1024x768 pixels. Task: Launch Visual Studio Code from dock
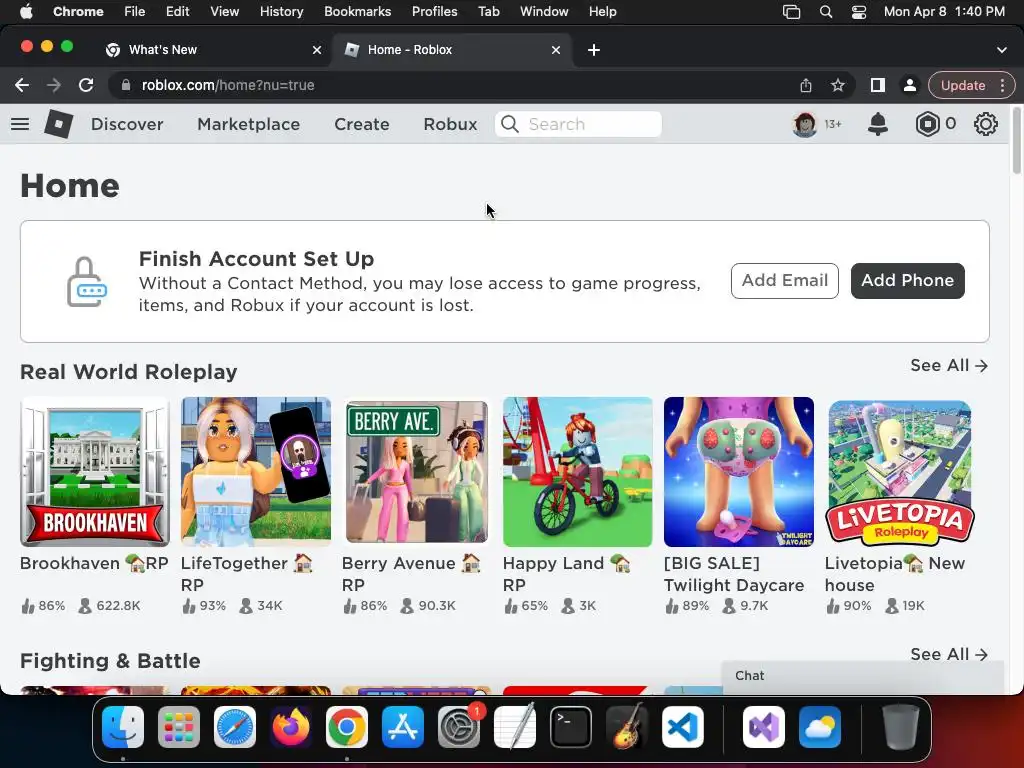click(682, 727)
